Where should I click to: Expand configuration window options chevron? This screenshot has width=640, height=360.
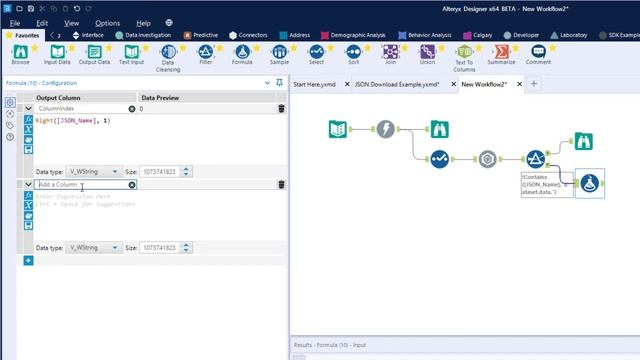pos(267,83)
